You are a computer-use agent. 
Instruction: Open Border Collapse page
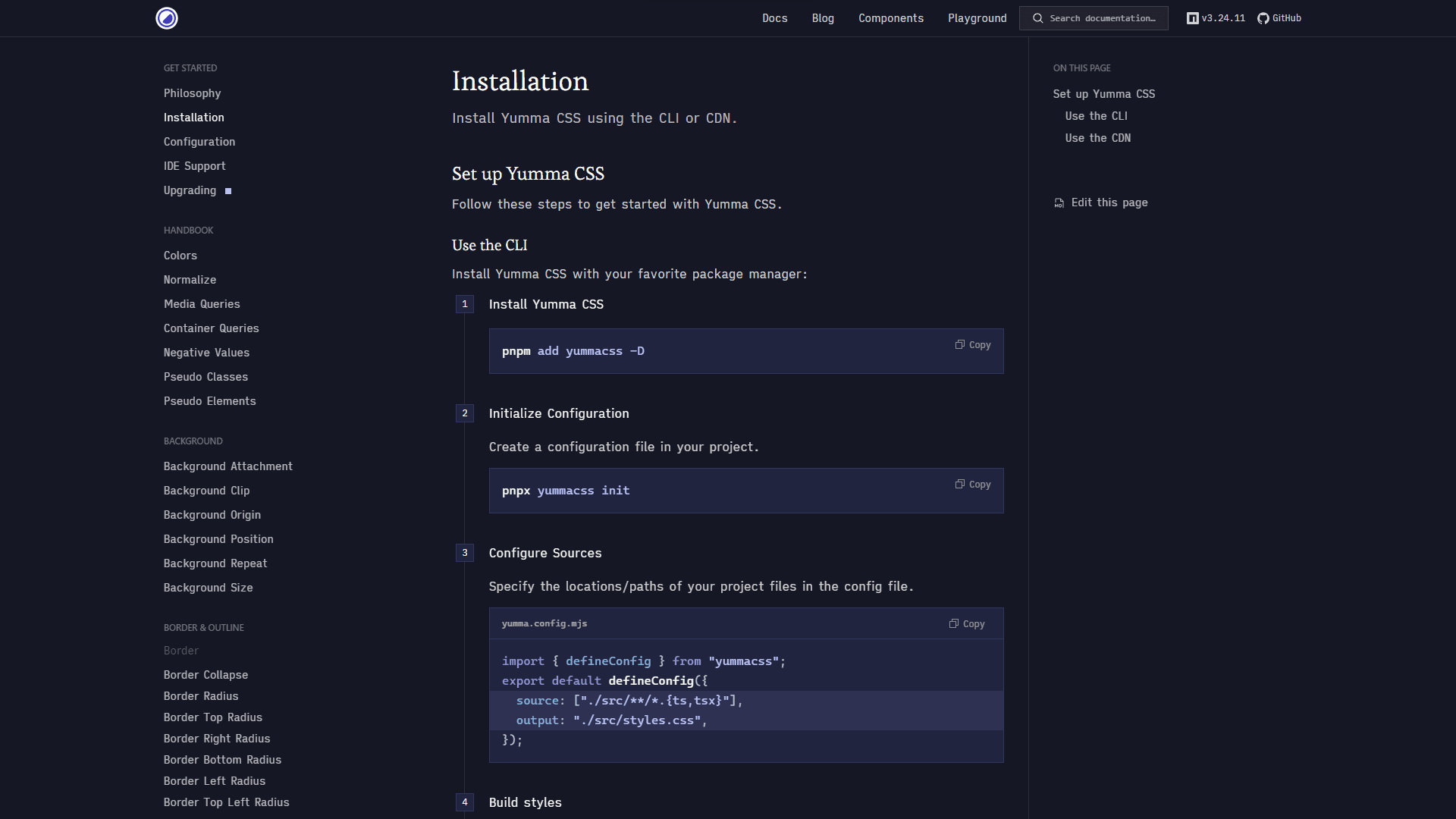pos(206,675)
